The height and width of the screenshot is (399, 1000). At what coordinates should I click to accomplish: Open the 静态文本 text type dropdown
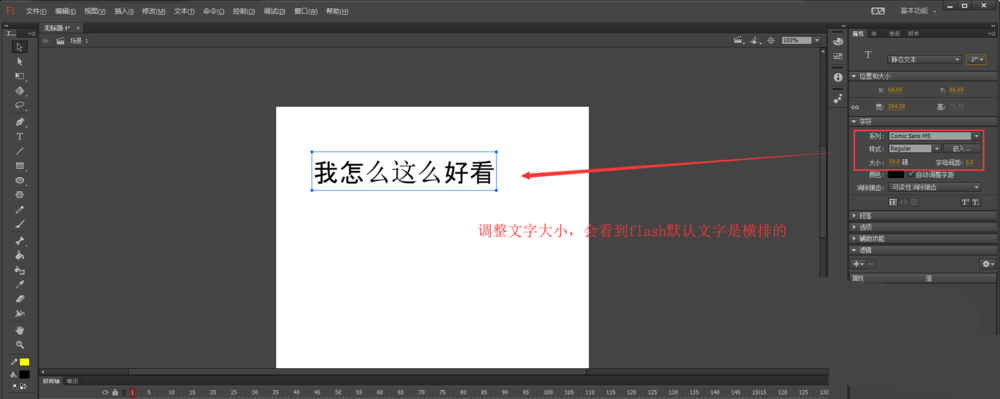pos(924,59)
